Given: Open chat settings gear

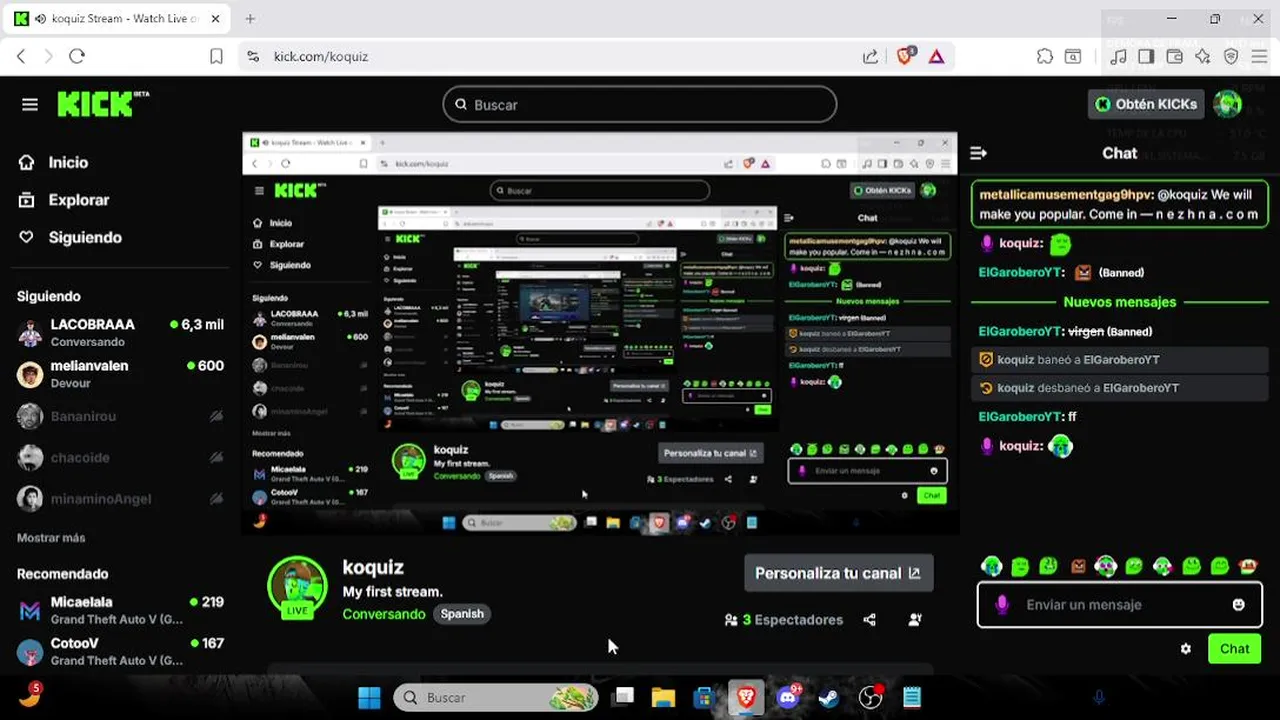Looking at the screenshot, I should (x=1186, y=649).
